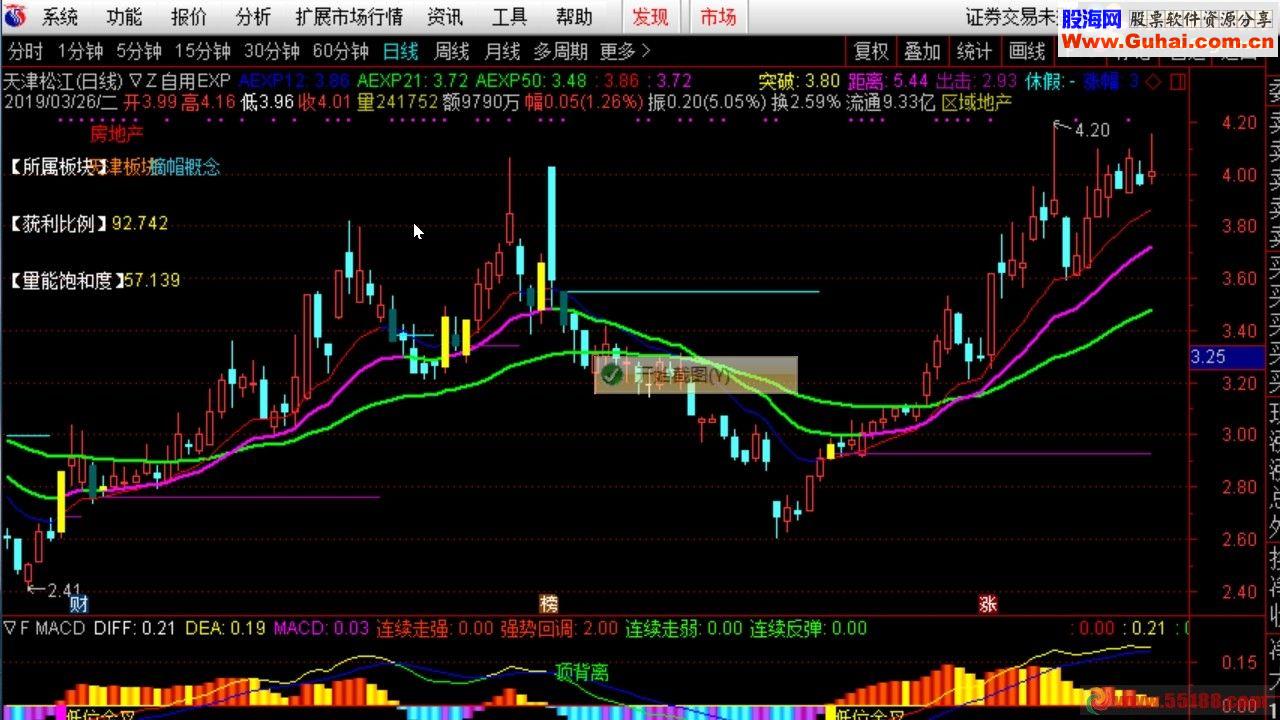Open the 资讯 menu
Screen dimensions: 1280x720
point(445,17)
